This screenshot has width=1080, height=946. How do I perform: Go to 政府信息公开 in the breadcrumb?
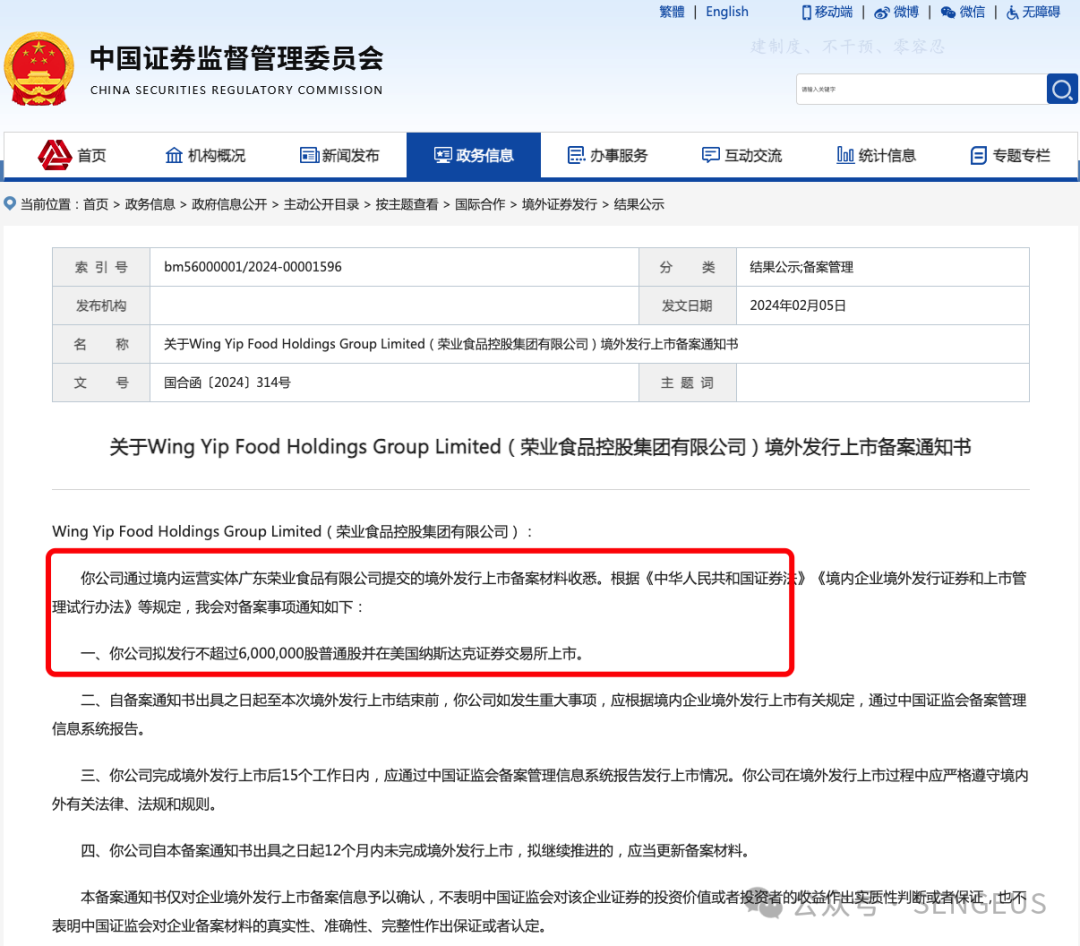point(229,204)
